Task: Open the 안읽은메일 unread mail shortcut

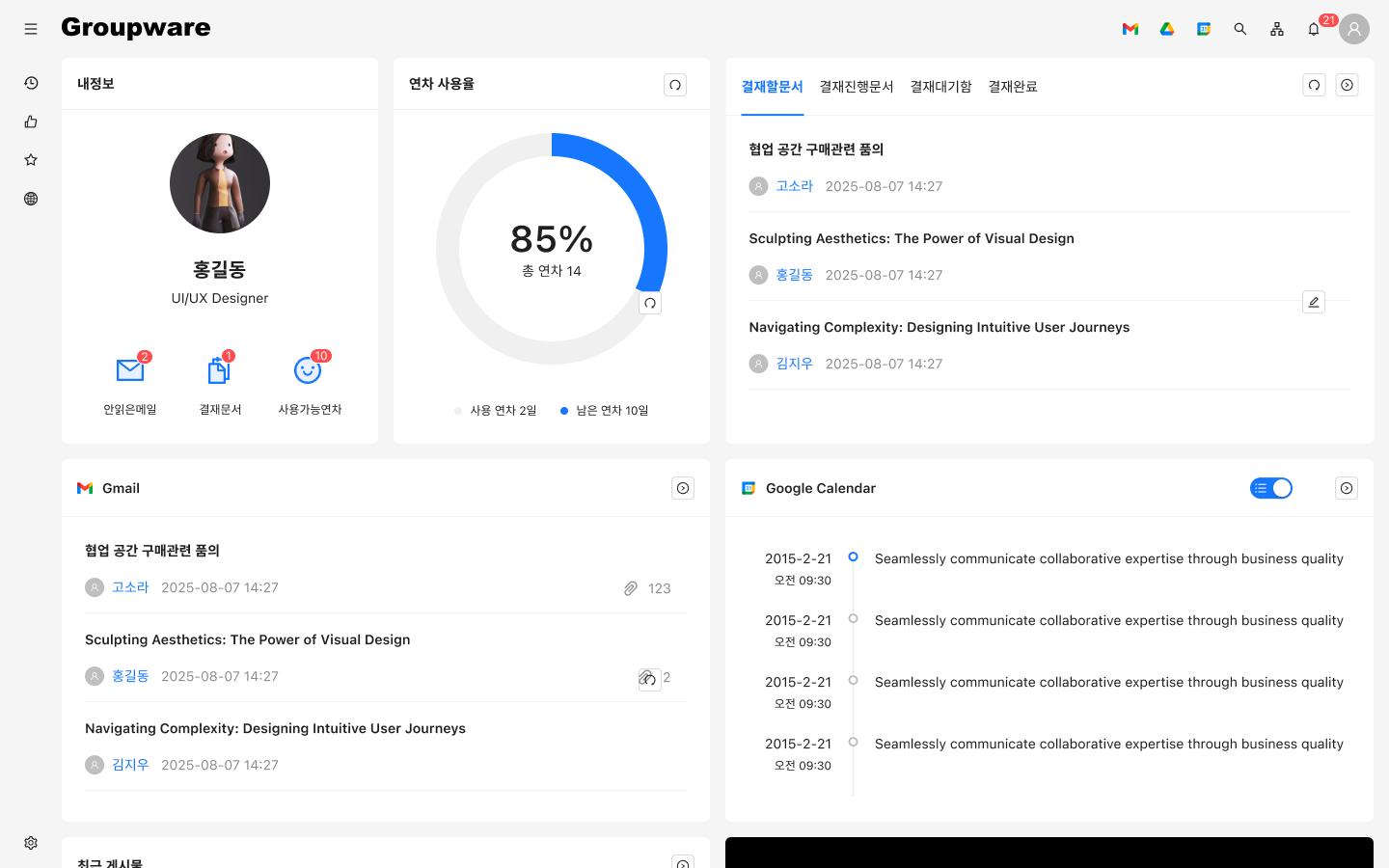Action: coord(130,381)
